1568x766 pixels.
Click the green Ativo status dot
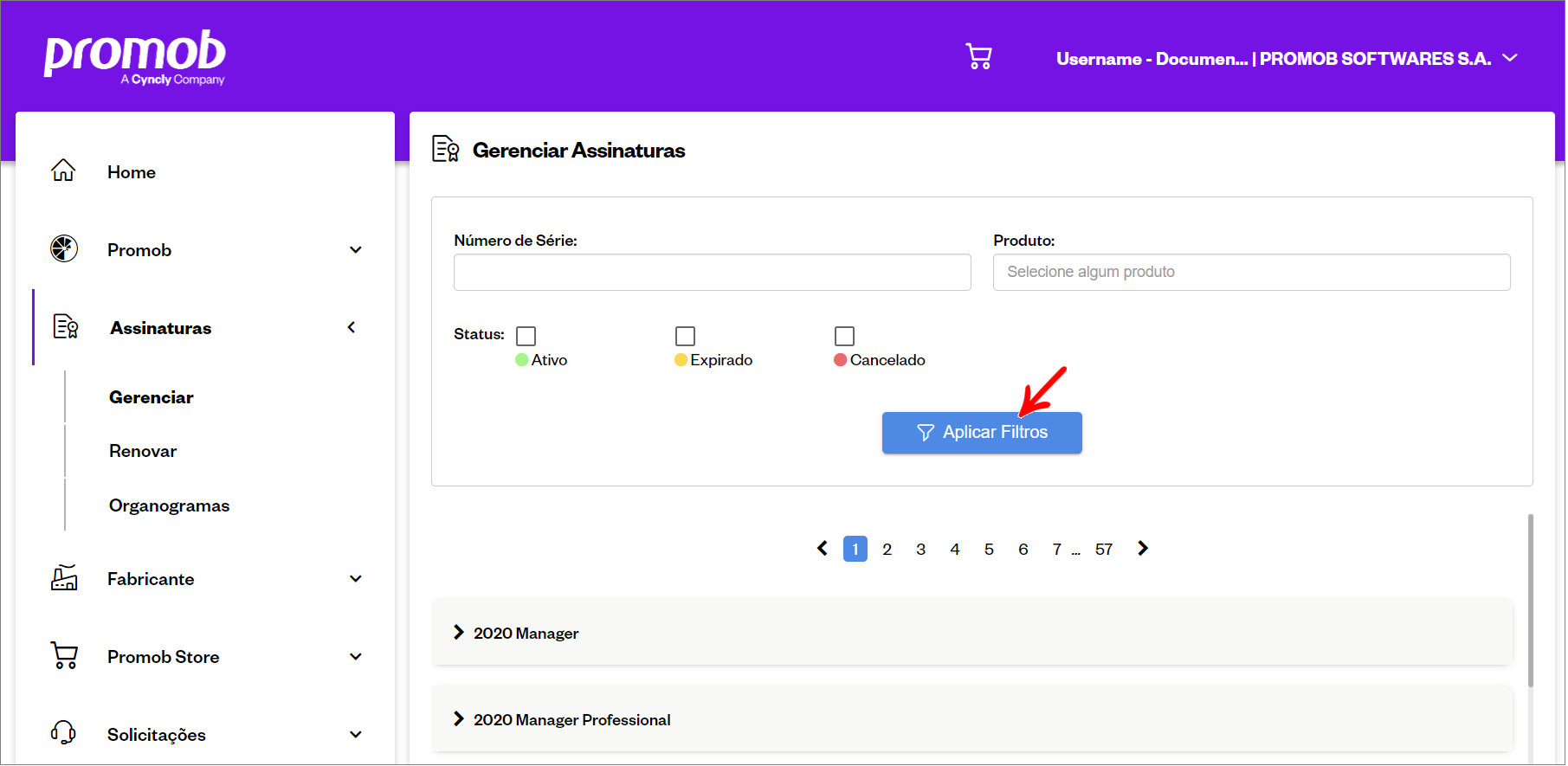point(522,359)
